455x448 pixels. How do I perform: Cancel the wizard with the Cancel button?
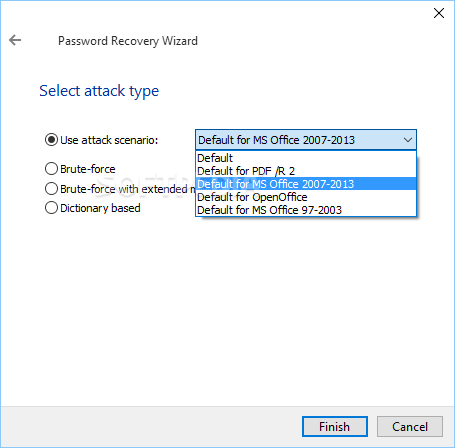(x=410, y=426)
